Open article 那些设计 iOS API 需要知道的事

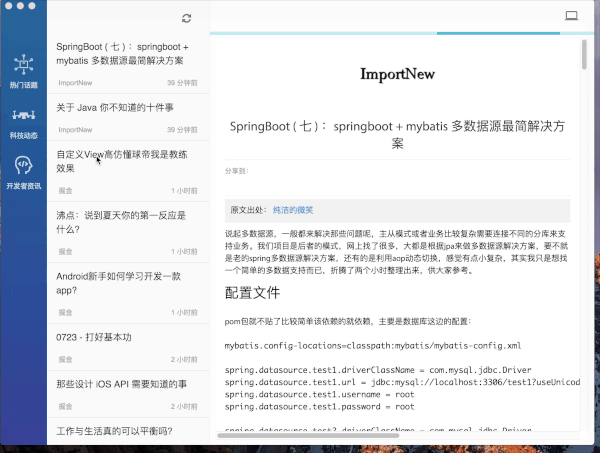click(x=128, y=394)
